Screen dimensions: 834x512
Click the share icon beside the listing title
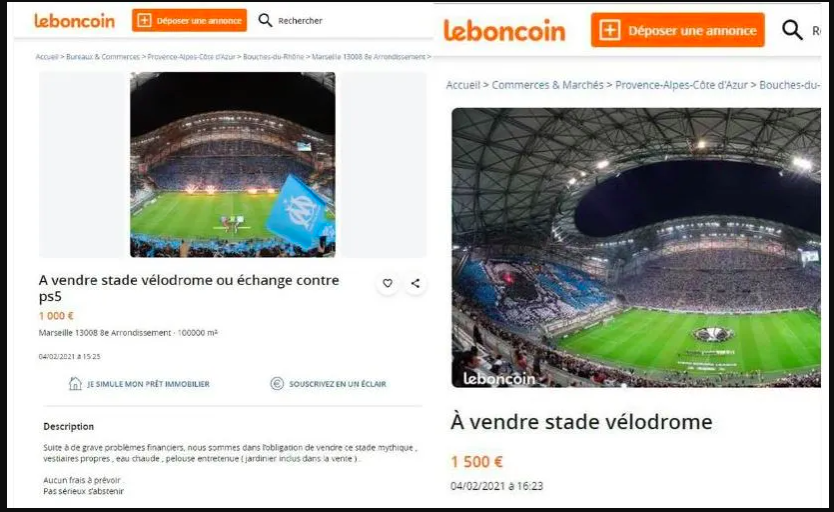pyautogui.click(x=415, y=283)
